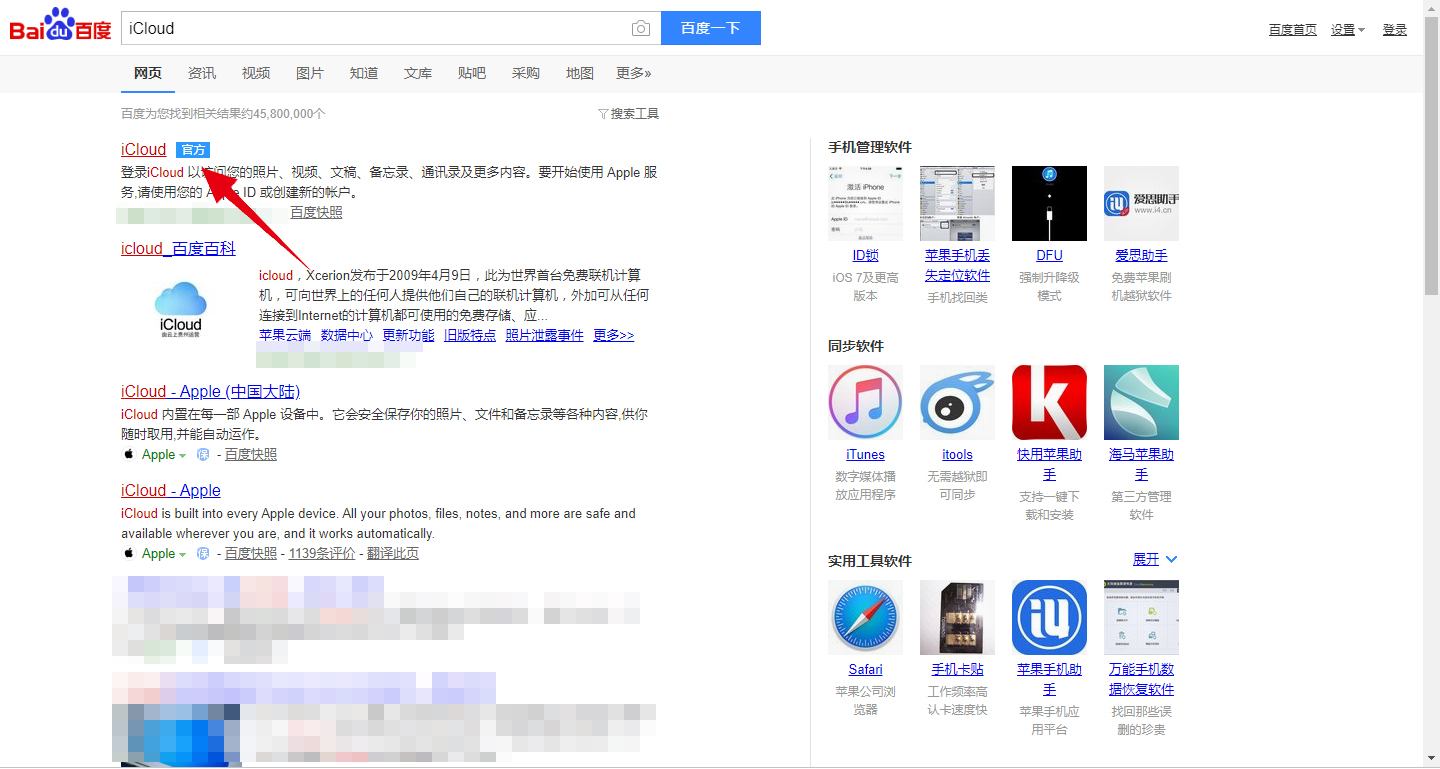The height and width of the screenshot is (769, 1440).
Task: Click the 海马苹果助手 teal icon
Action: click(x=1141, y=402)
